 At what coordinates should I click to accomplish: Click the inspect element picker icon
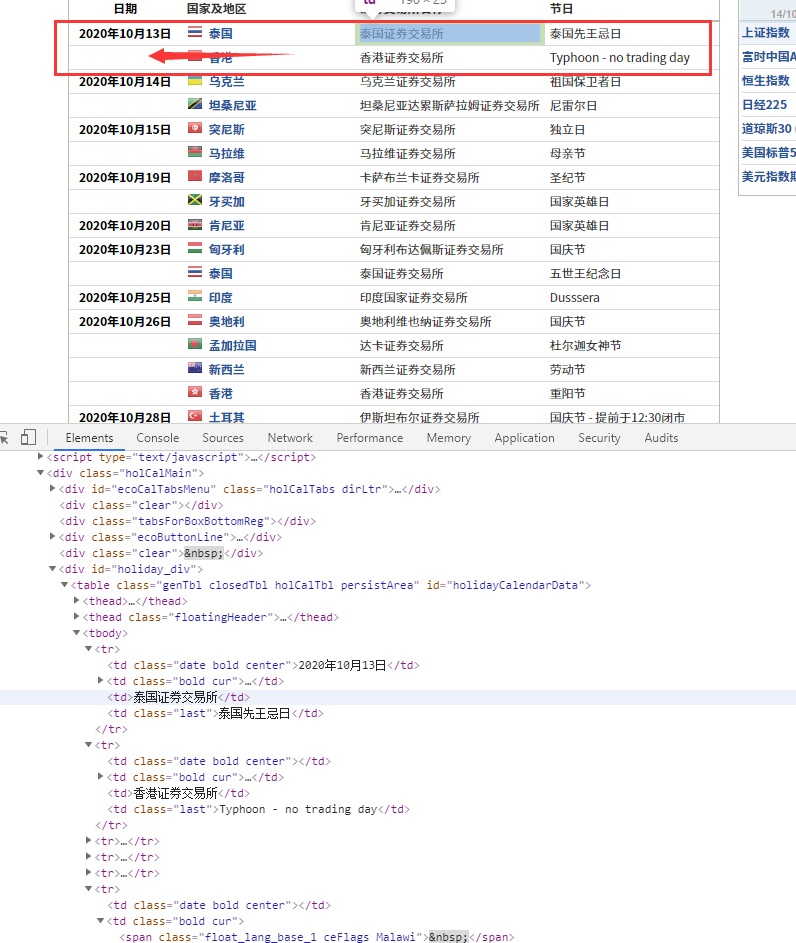4,438
